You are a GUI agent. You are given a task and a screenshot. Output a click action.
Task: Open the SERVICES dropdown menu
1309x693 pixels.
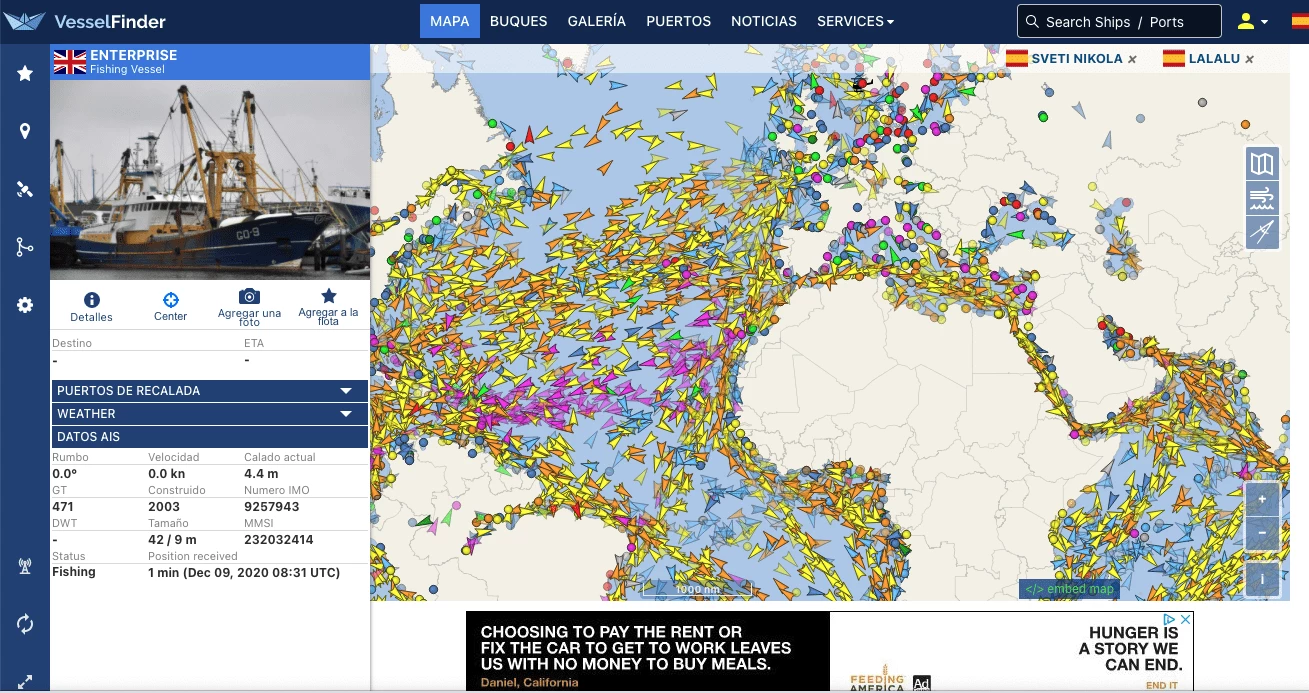coord(855,21)
